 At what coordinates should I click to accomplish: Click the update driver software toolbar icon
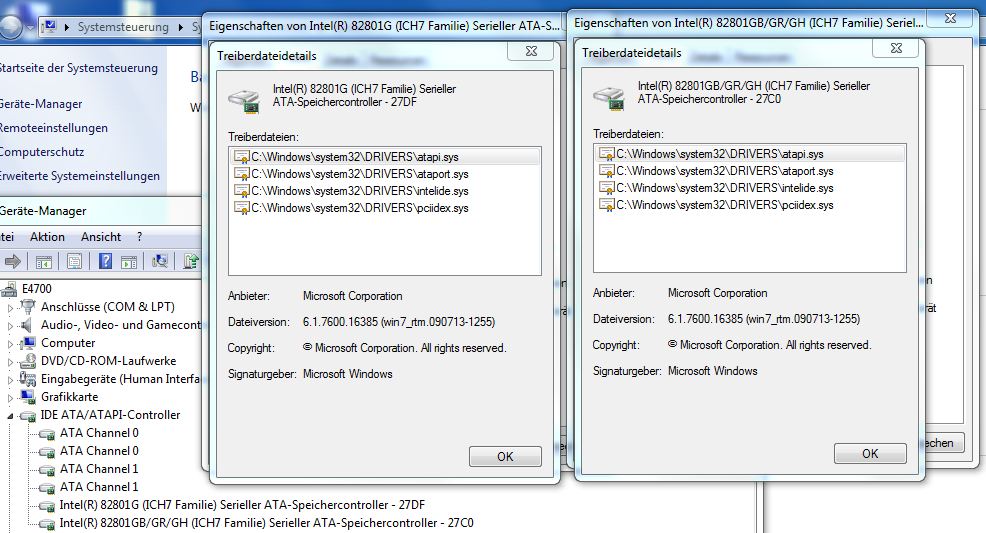click(x=191, y=261)
